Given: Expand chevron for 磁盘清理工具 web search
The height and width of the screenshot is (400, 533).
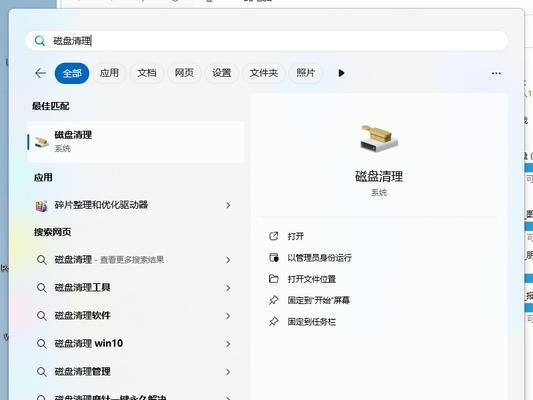Looking at the screenshot, I should [228, 288].
